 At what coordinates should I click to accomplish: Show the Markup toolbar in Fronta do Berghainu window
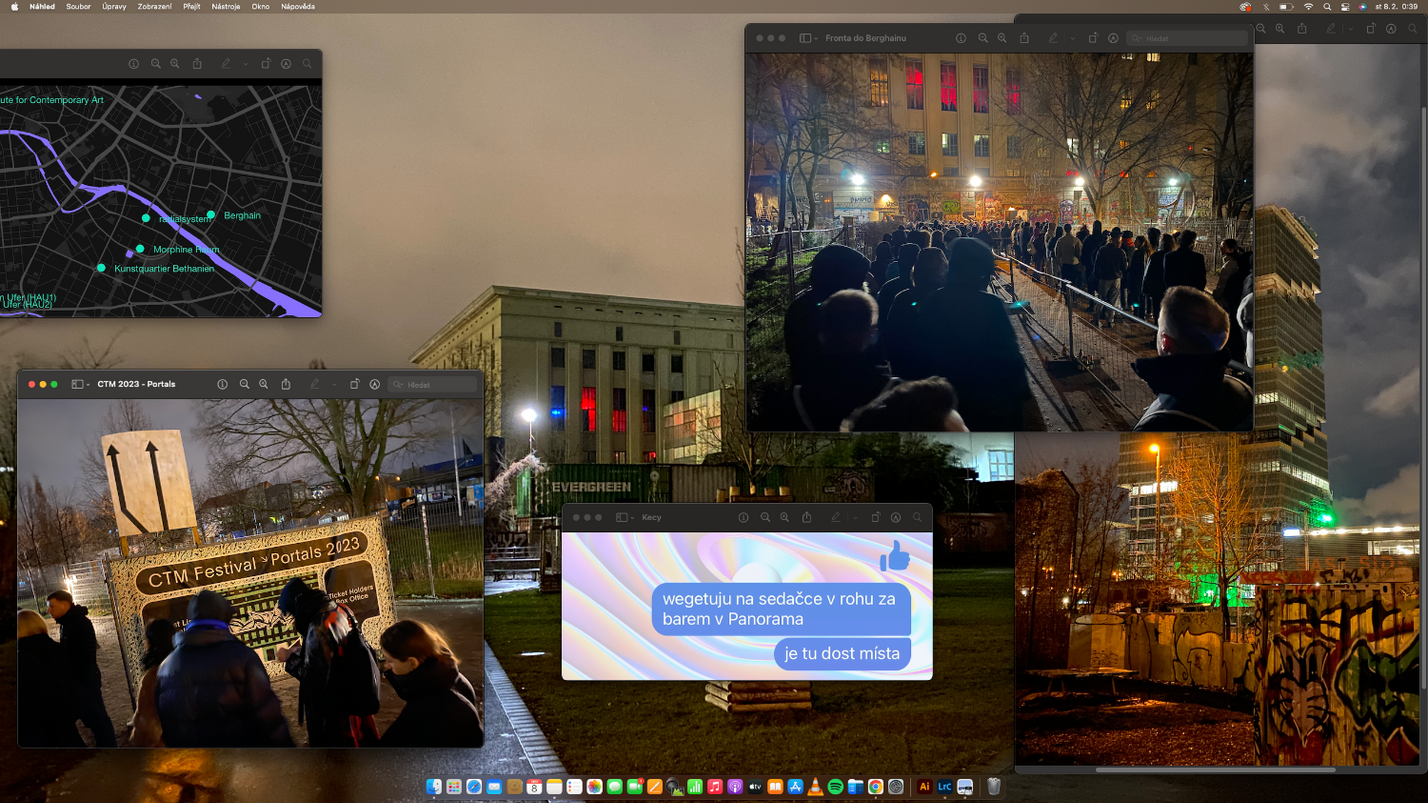1113,38
